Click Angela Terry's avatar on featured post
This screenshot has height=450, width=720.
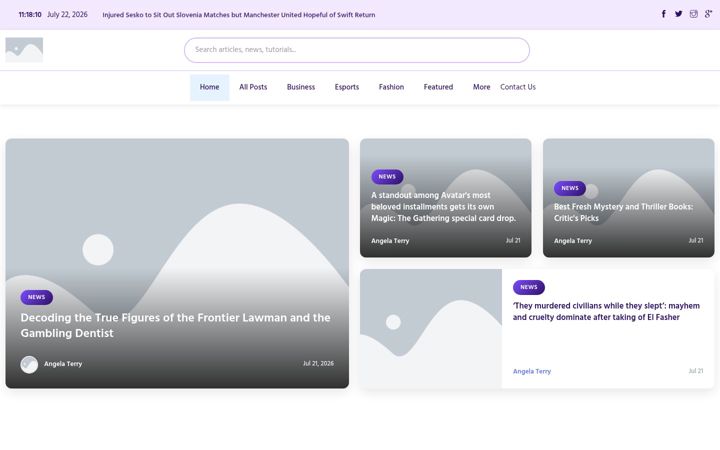[29, 365]
